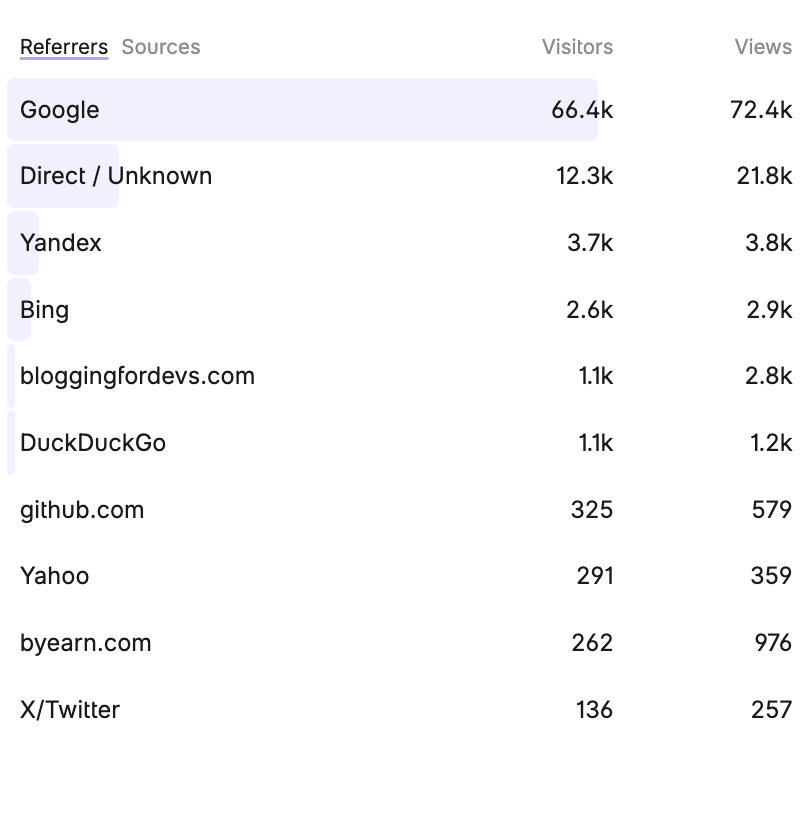Image resolution: width=806 pixels, height=826 pixels.
Task: Choose the Bing referrer row
Action: pos(45,310)
